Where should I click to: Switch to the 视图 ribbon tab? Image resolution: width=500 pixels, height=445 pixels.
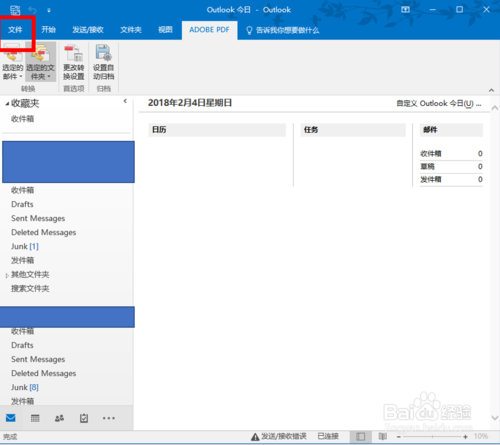(165, 30)
